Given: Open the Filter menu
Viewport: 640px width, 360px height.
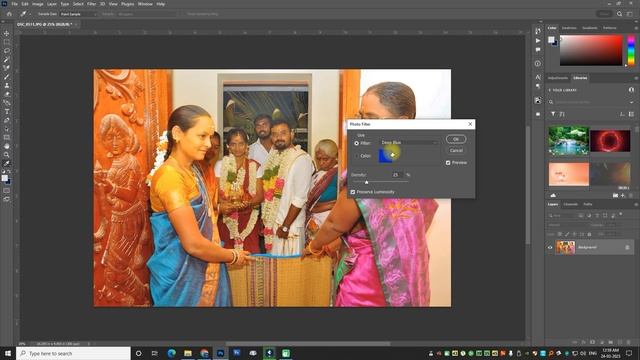Looking at the screenshot, I should click(91, 4).
